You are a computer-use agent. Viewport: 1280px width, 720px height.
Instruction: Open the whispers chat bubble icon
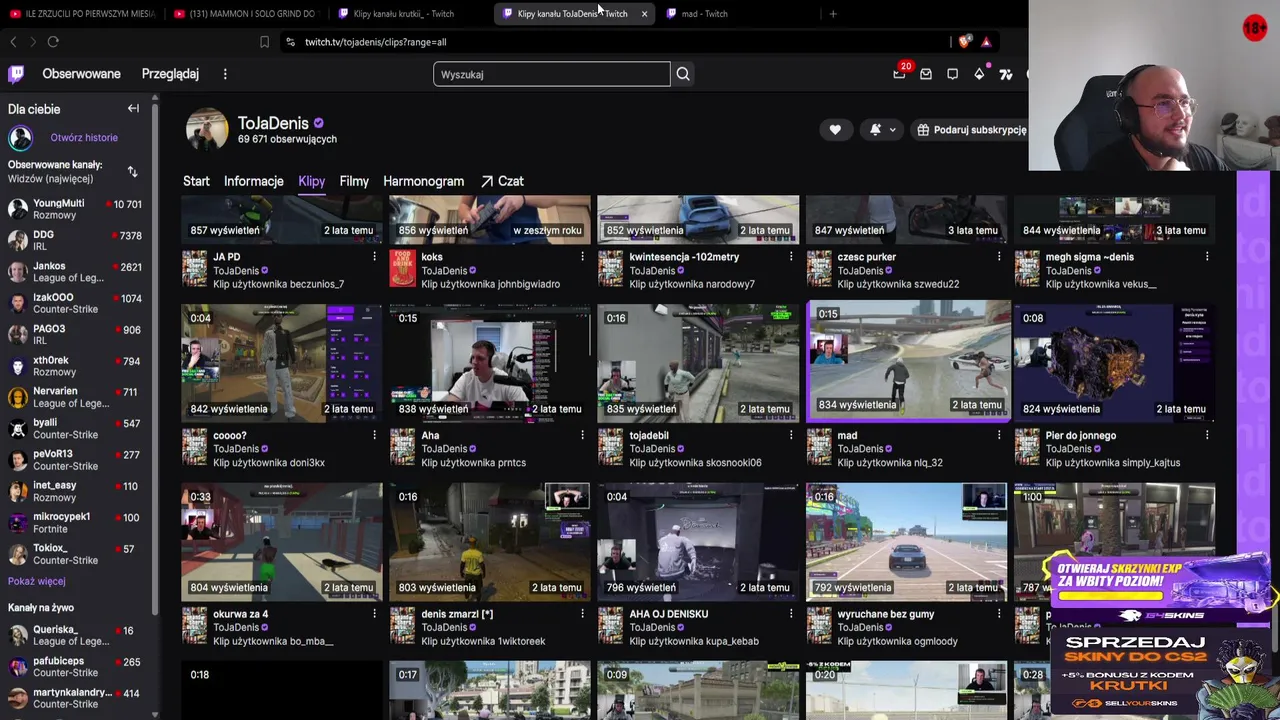click(952, 74)
